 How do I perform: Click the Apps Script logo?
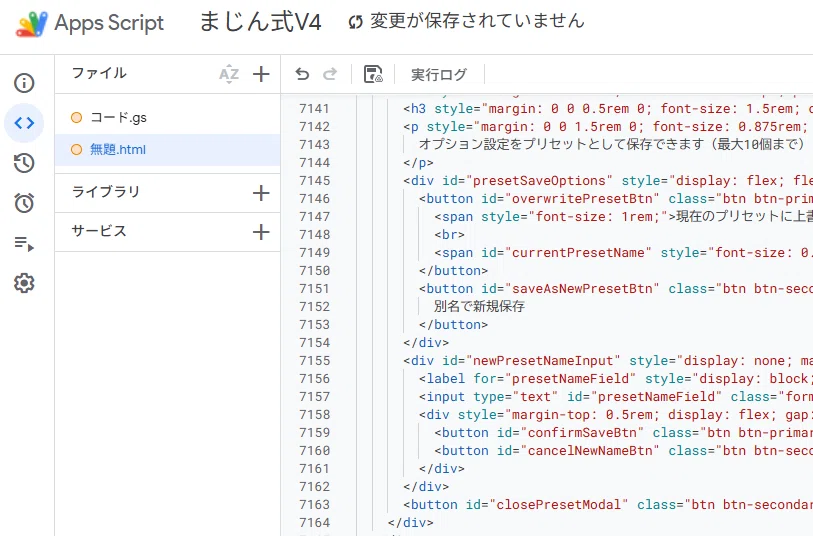click(32, 24)
